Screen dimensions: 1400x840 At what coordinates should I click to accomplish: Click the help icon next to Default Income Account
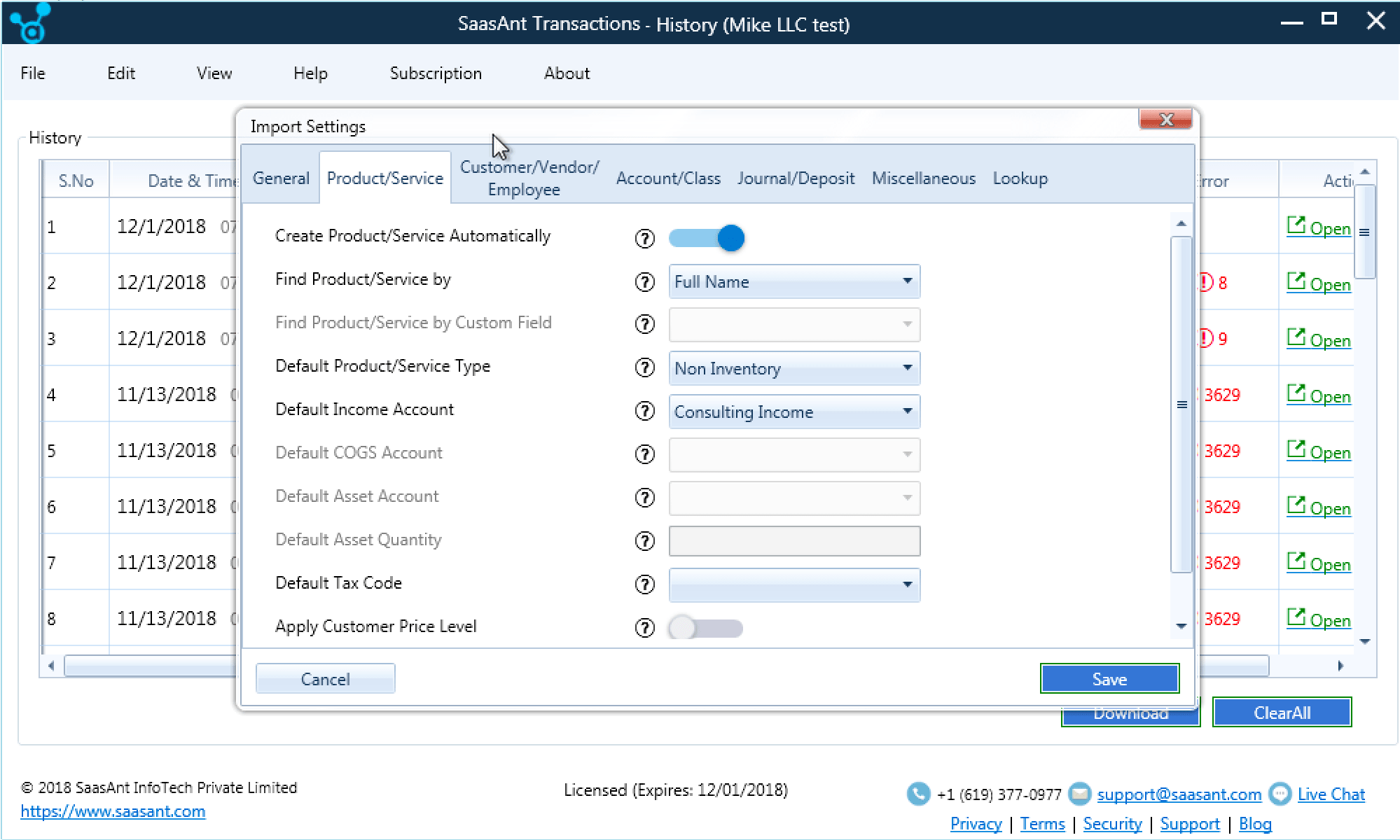click(644, 411)
